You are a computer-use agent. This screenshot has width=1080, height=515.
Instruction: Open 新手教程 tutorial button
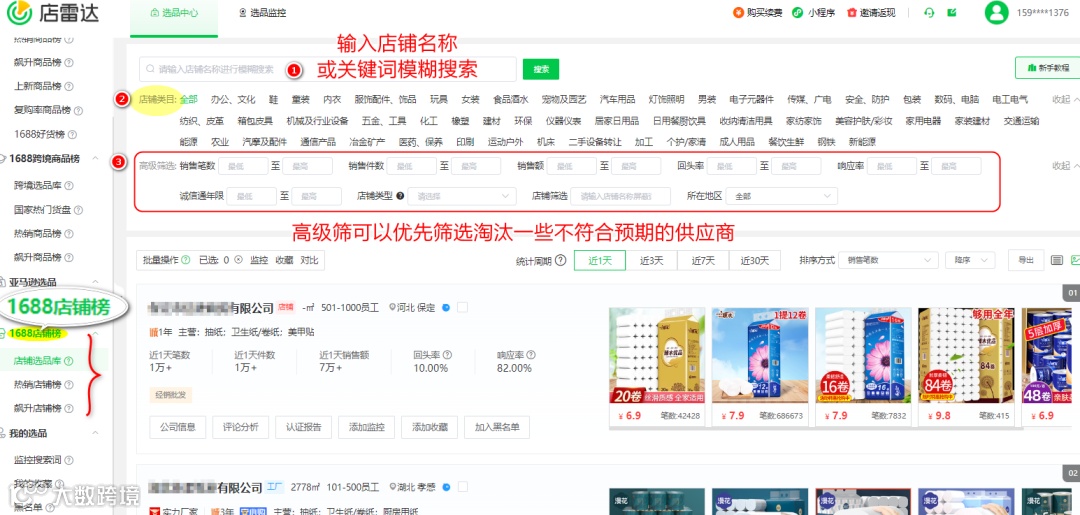click(x=1048, y=68)
